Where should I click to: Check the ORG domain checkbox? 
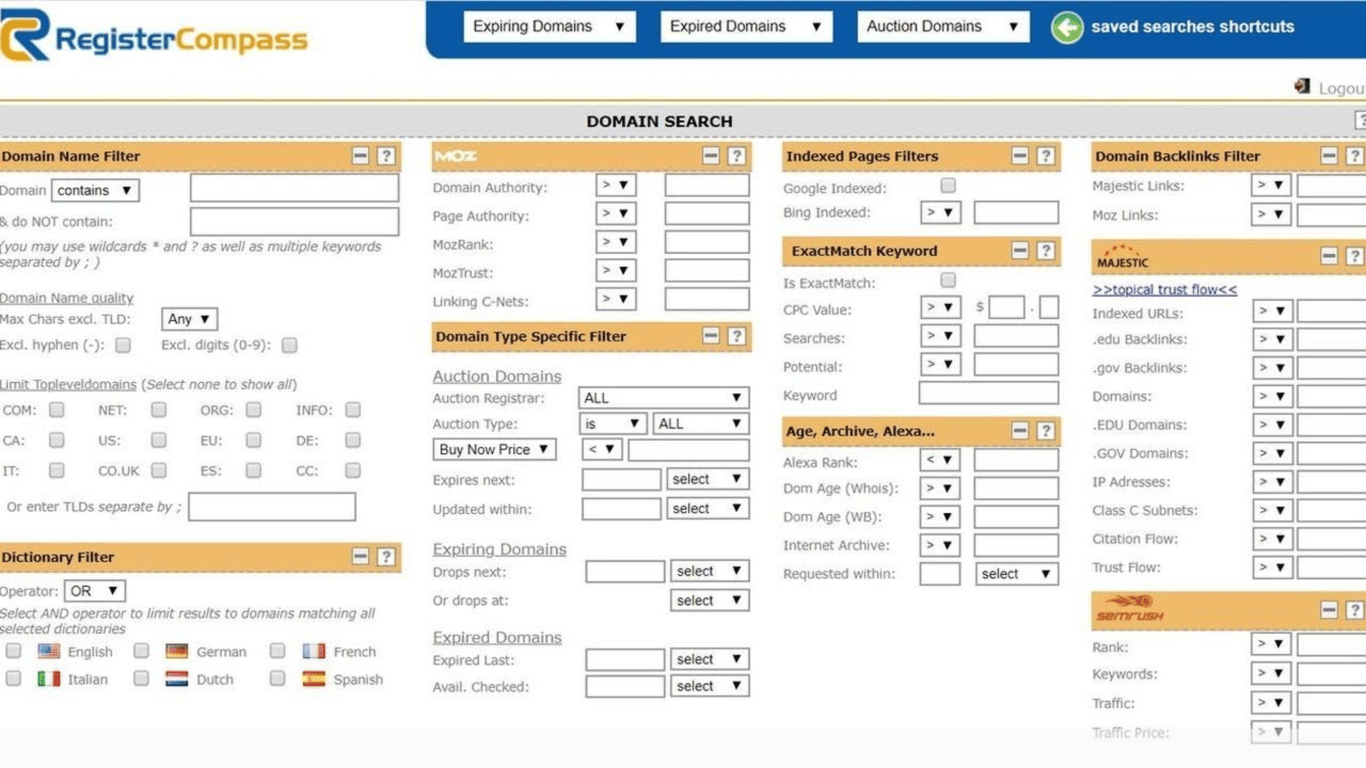tap(254, 410)
